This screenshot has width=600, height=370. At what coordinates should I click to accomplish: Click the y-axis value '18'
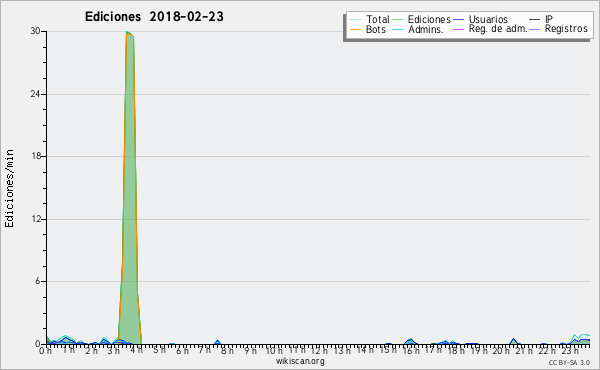tap(36, 156)
